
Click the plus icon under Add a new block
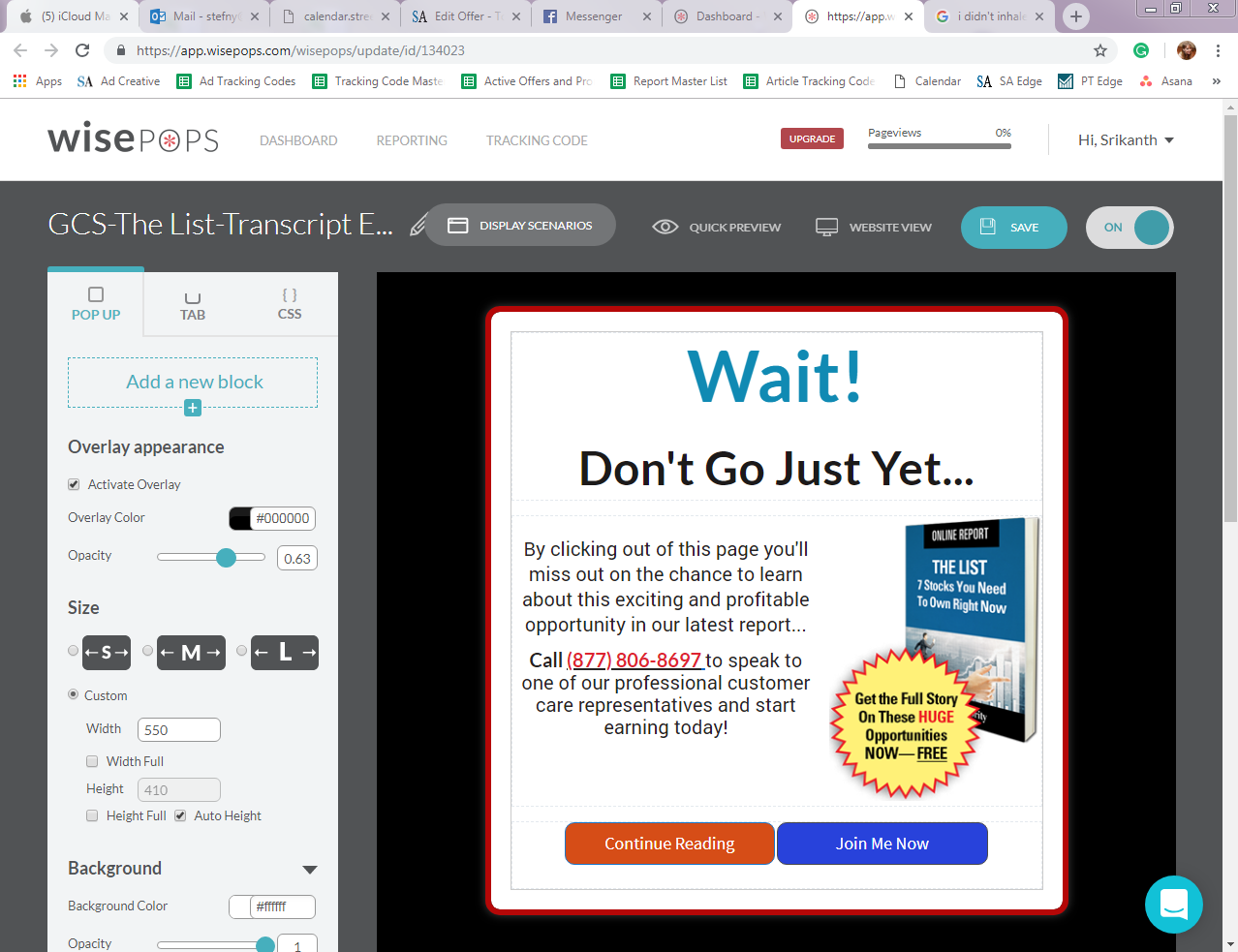tap(193, 408)
